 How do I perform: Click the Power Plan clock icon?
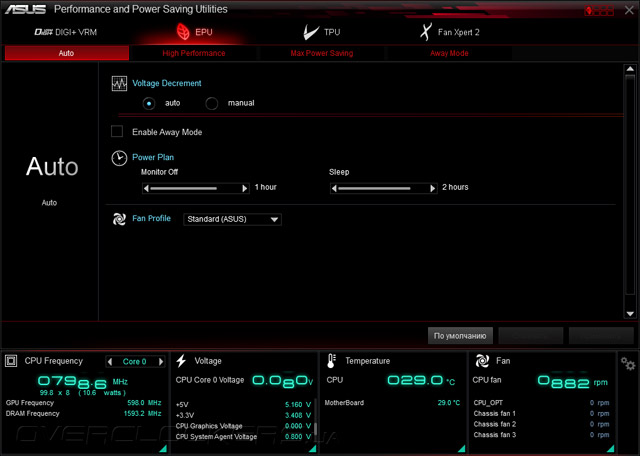[x=119, y=158]
